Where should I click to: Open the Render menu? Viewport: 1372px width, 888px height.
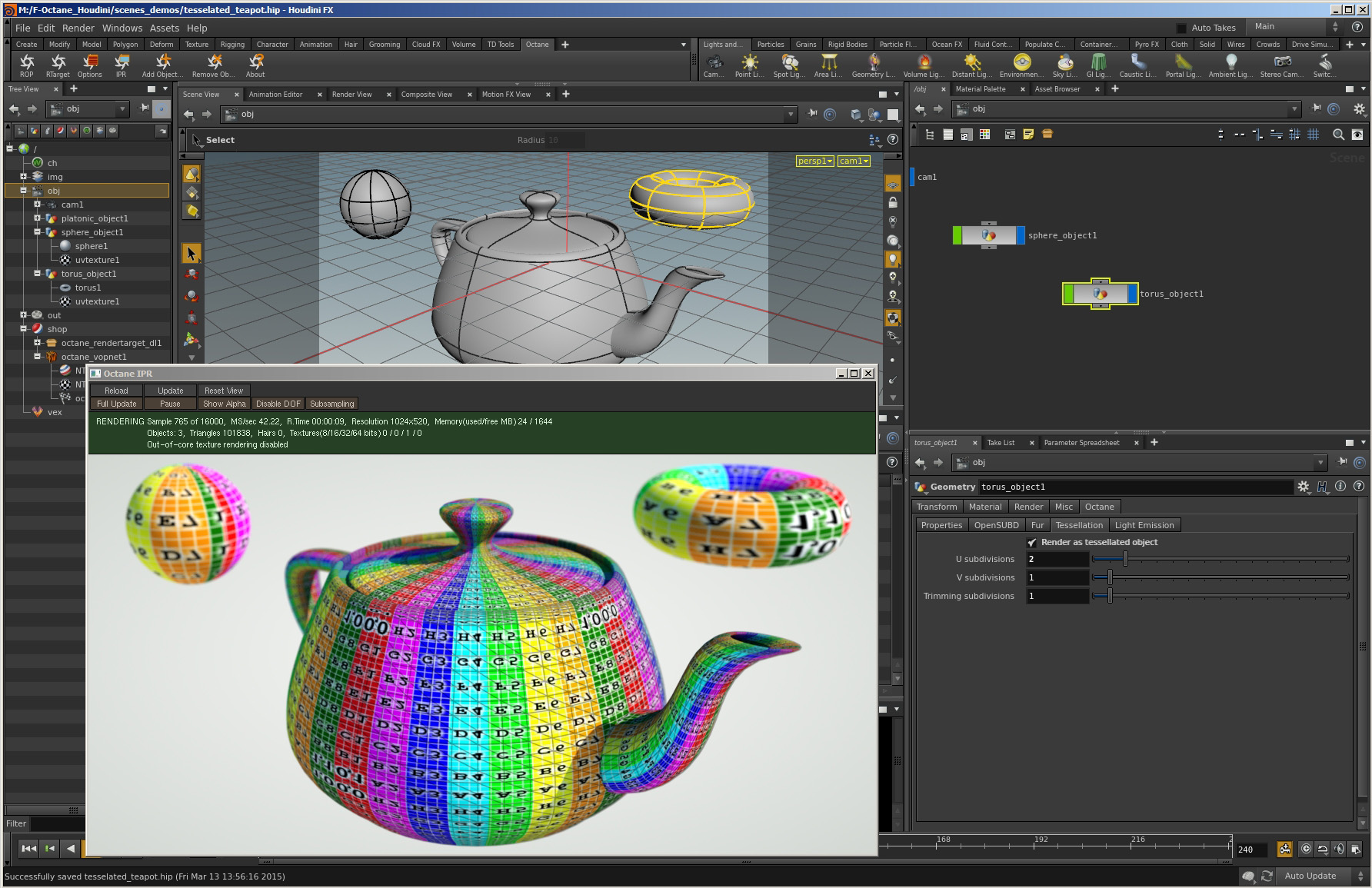pos(78,28)
